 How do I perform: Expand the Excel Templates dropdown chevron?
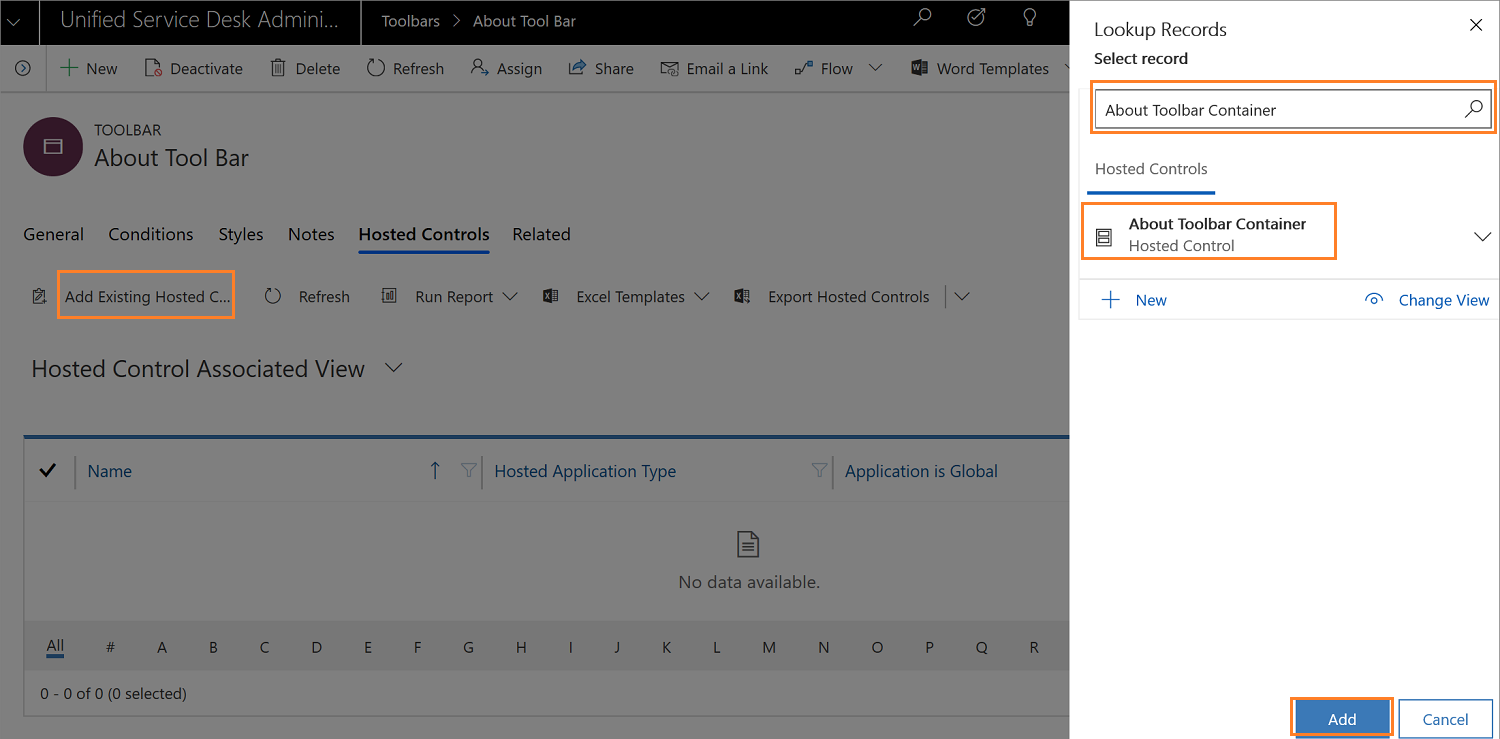coord(701,296)
